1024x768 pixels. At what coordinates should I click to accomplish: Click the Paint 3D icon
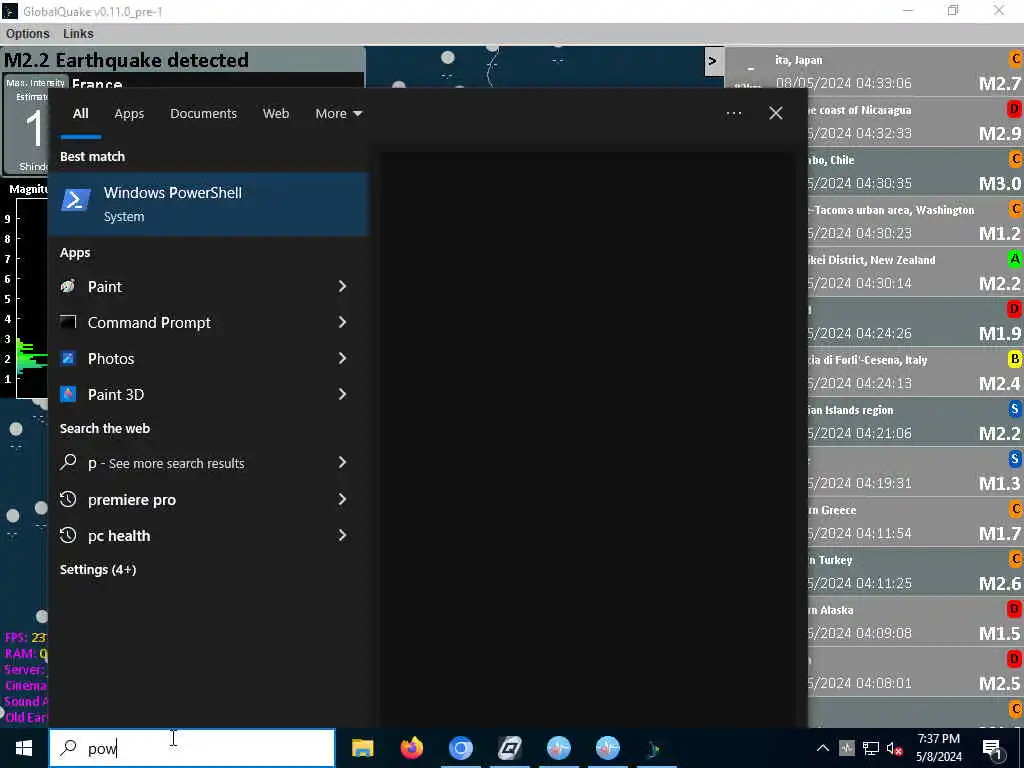point(68,394)
